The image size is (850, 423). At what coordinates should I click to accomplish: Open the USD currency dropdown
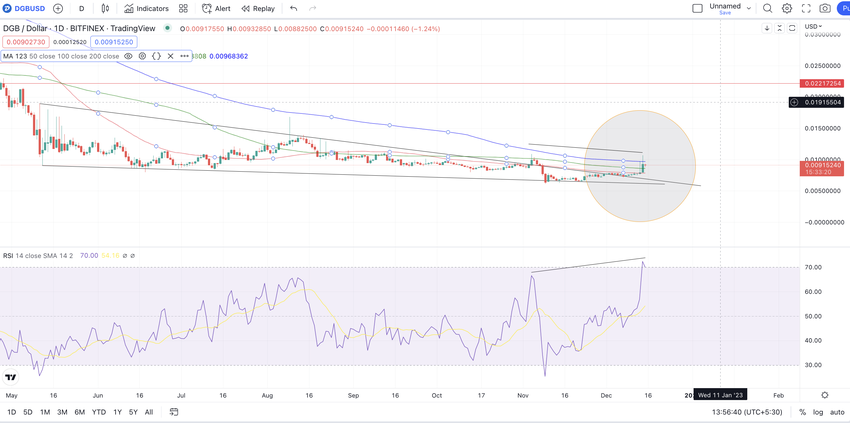[813, 26]
